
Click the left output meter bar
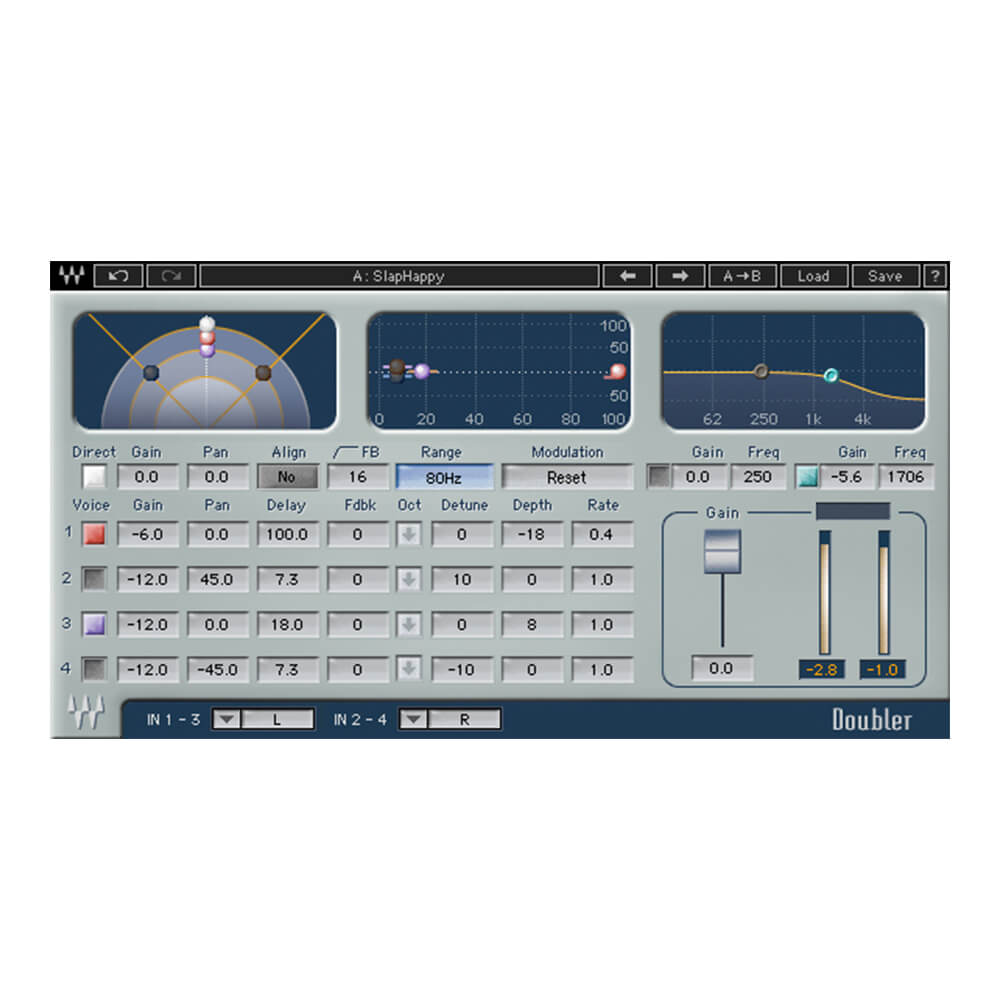[x=825, y=592]
